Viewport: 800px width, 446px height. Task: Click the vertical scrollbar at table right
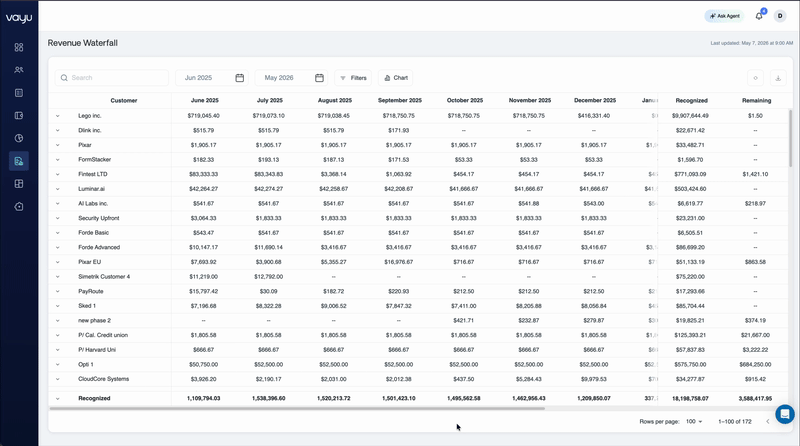791,138
